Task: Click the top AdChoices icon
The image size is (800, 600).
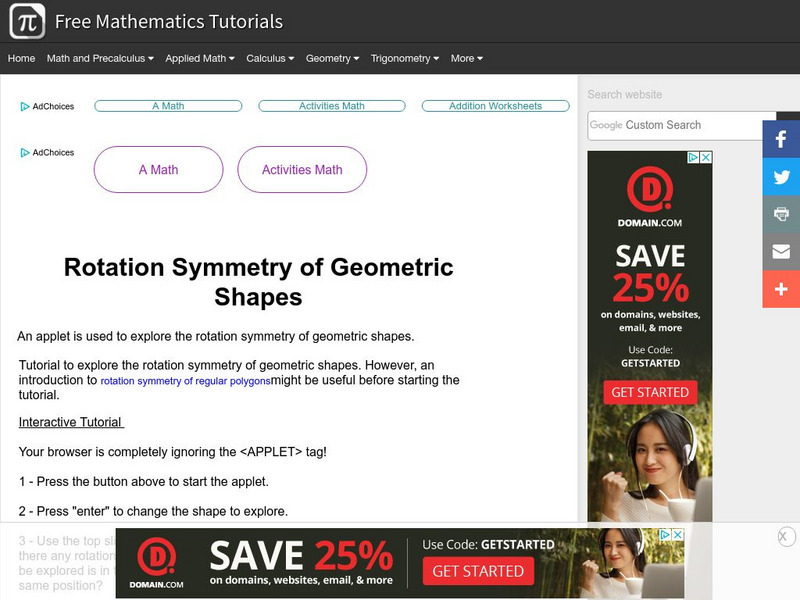Action: point(24,106)
